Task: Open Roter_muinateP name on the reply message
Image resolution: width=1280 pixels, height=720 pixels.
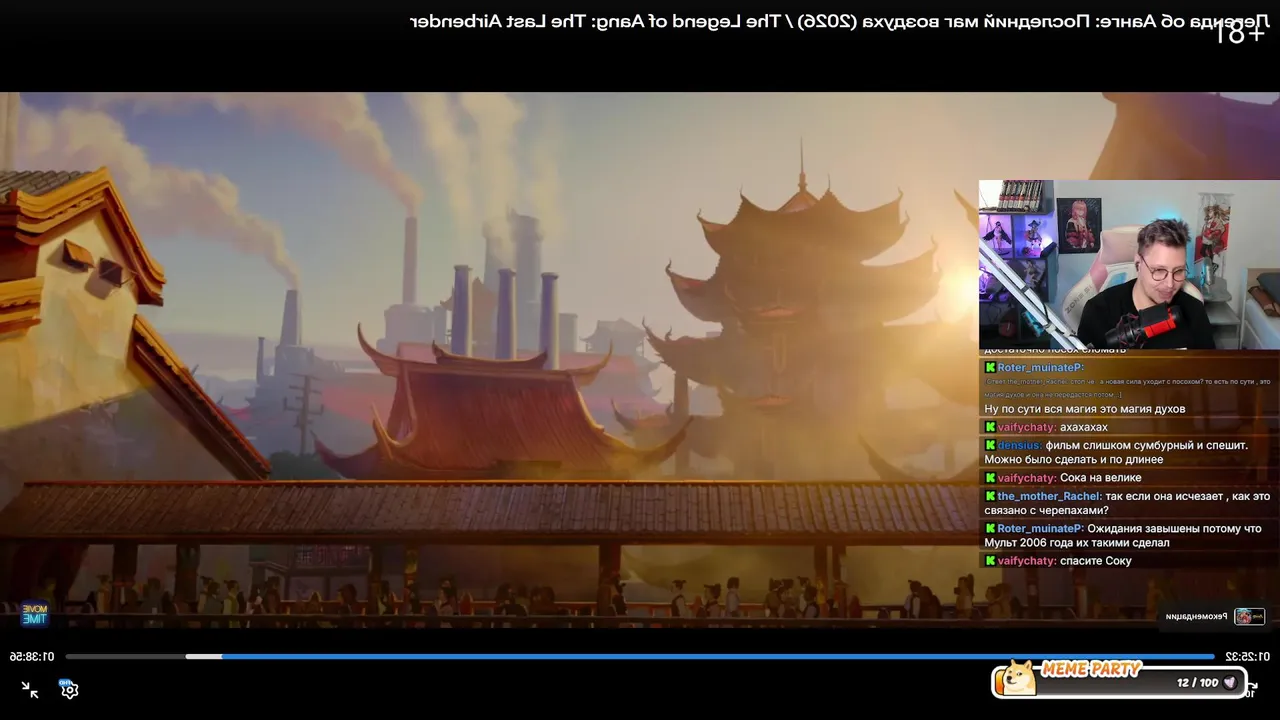Action: [1041, 367]
